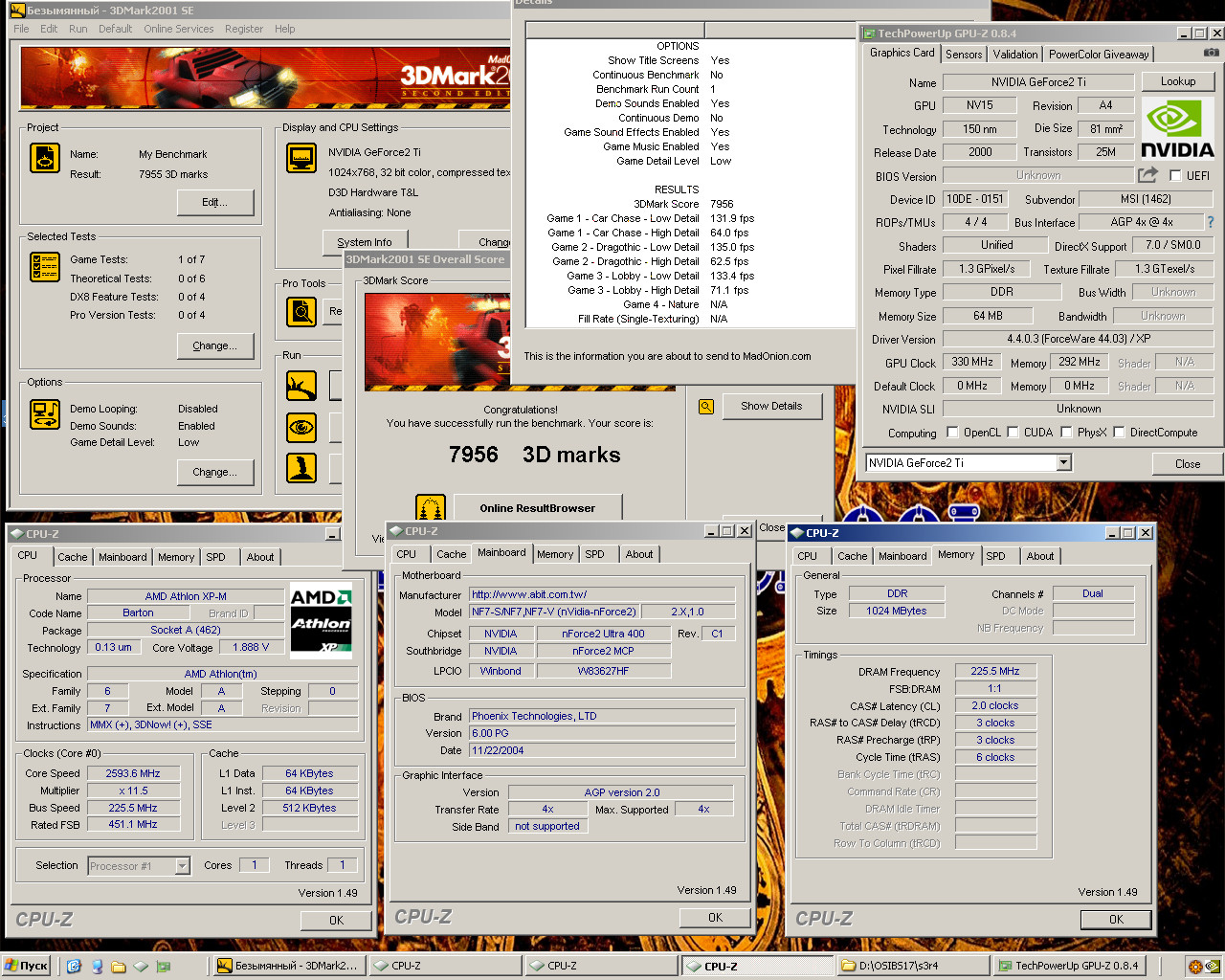The width and height of the screenshot is (1225, 980).
Task: Click the small magnifier icon beside Show Details
Action: 706,407
